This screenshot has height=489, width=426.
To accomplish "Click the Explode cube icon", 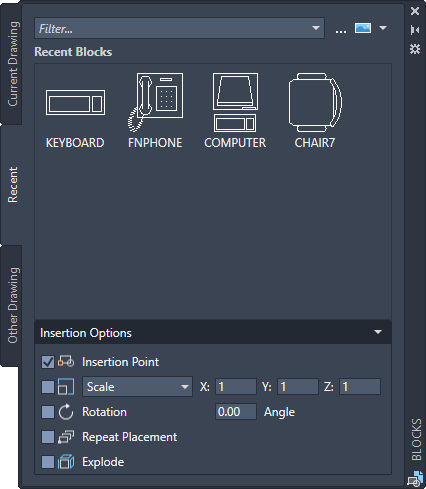I will tap(66, 462).
